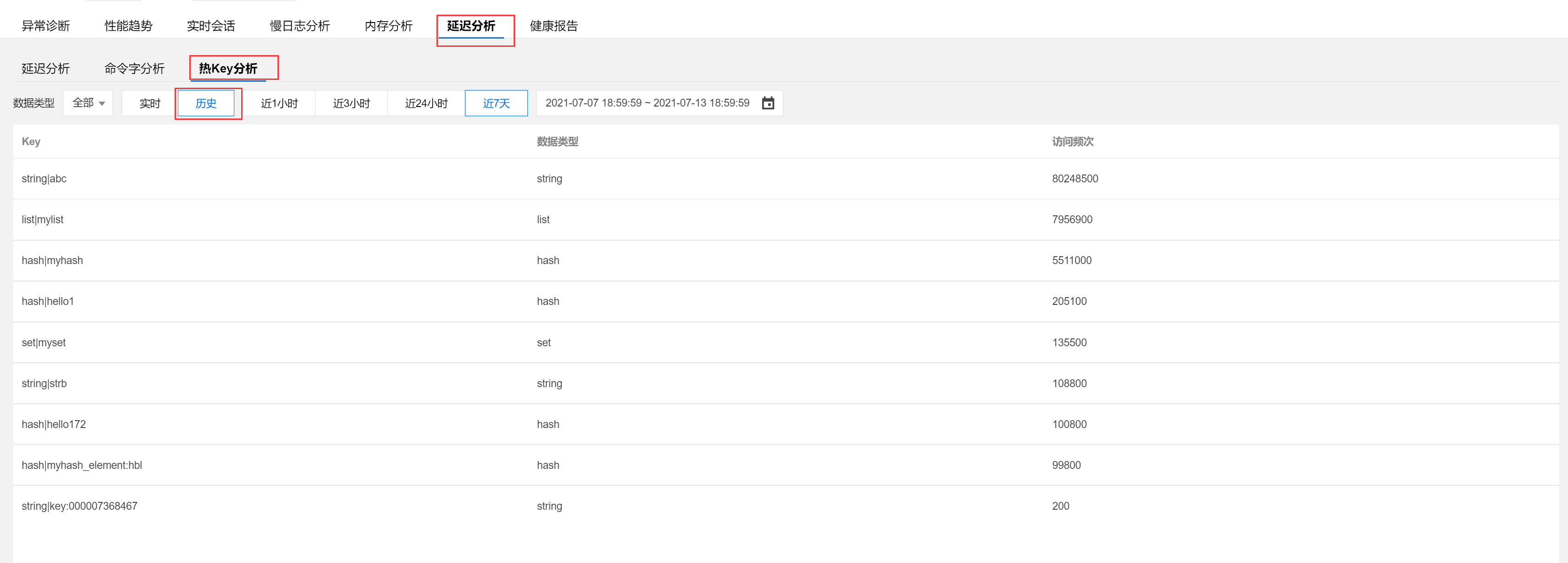This screenshot has height=563, width=1568.
Task: Go to the 实时会话 tab
Action: tap(210, 26)
